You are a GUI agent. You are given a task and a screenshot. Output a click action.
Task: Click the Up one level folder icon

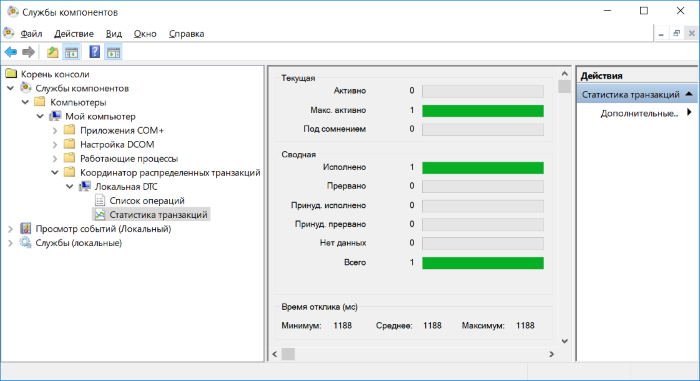(x=53, y=52)
